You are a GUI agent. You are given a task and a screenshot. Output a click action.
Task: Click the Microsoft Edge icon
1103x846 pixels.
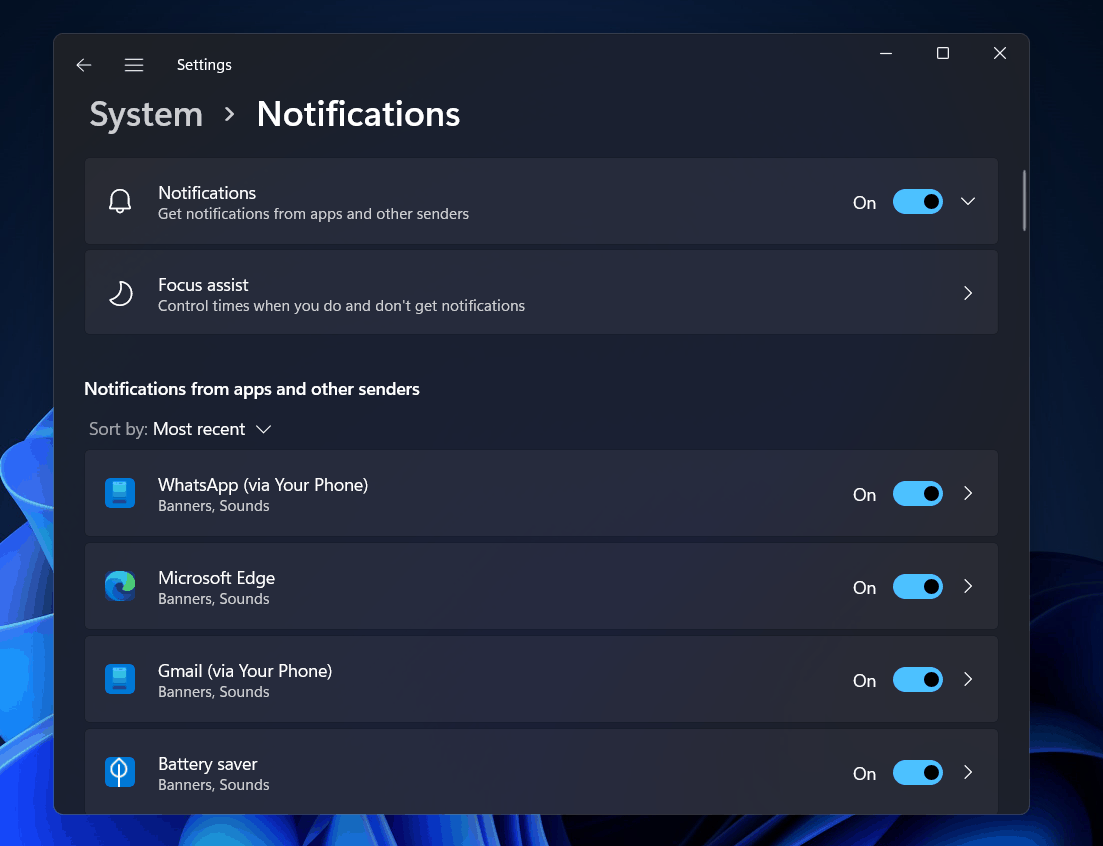pyautogui.click(x=120, y=586)
